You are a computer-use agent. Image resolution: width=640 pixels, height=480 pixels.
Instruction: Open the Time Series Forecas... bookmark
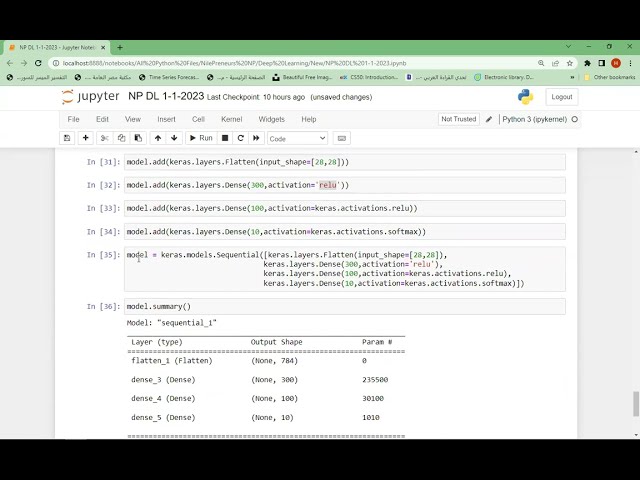coord(169,77)
